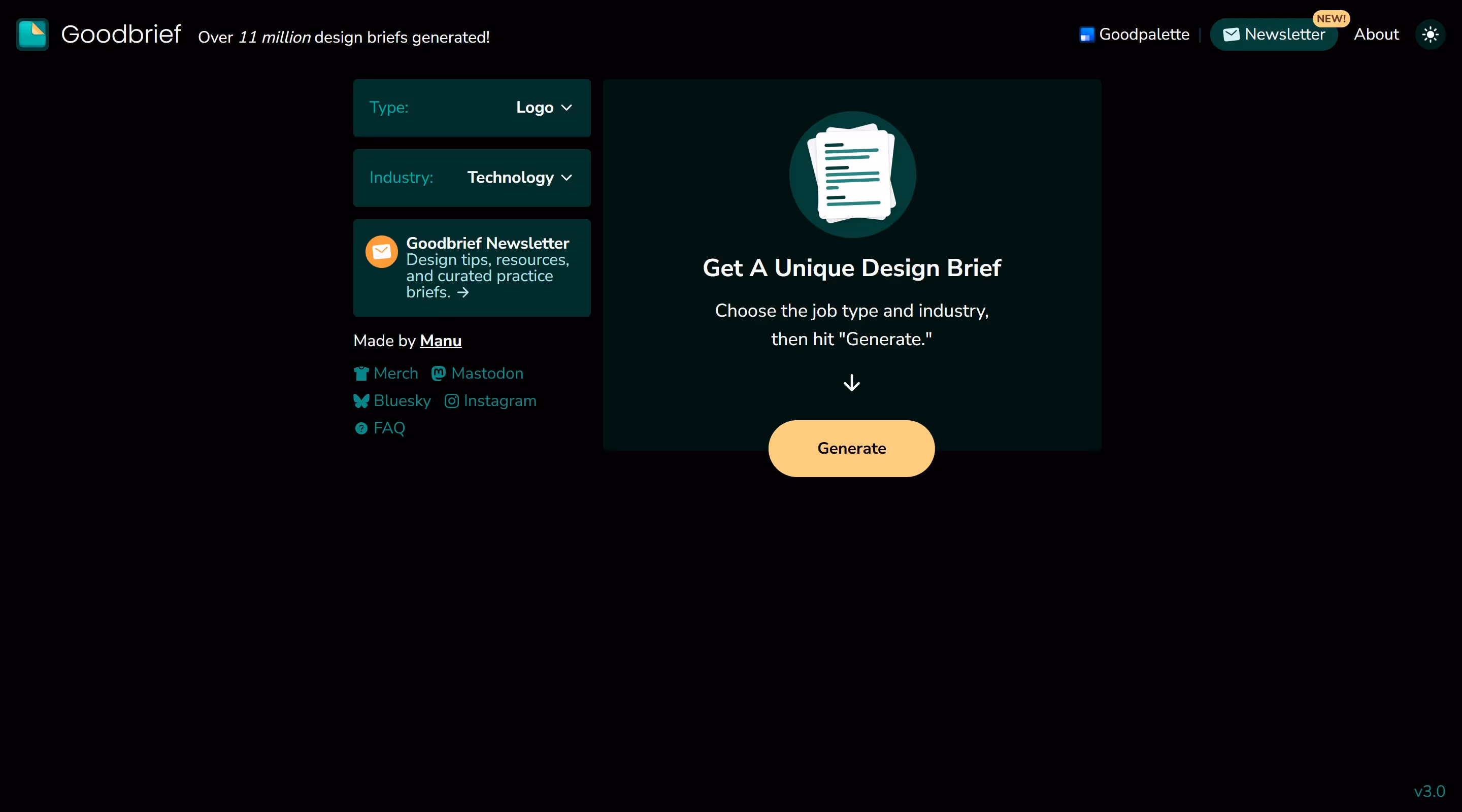Open the Merch t-shirt icon link

[361, 374]
